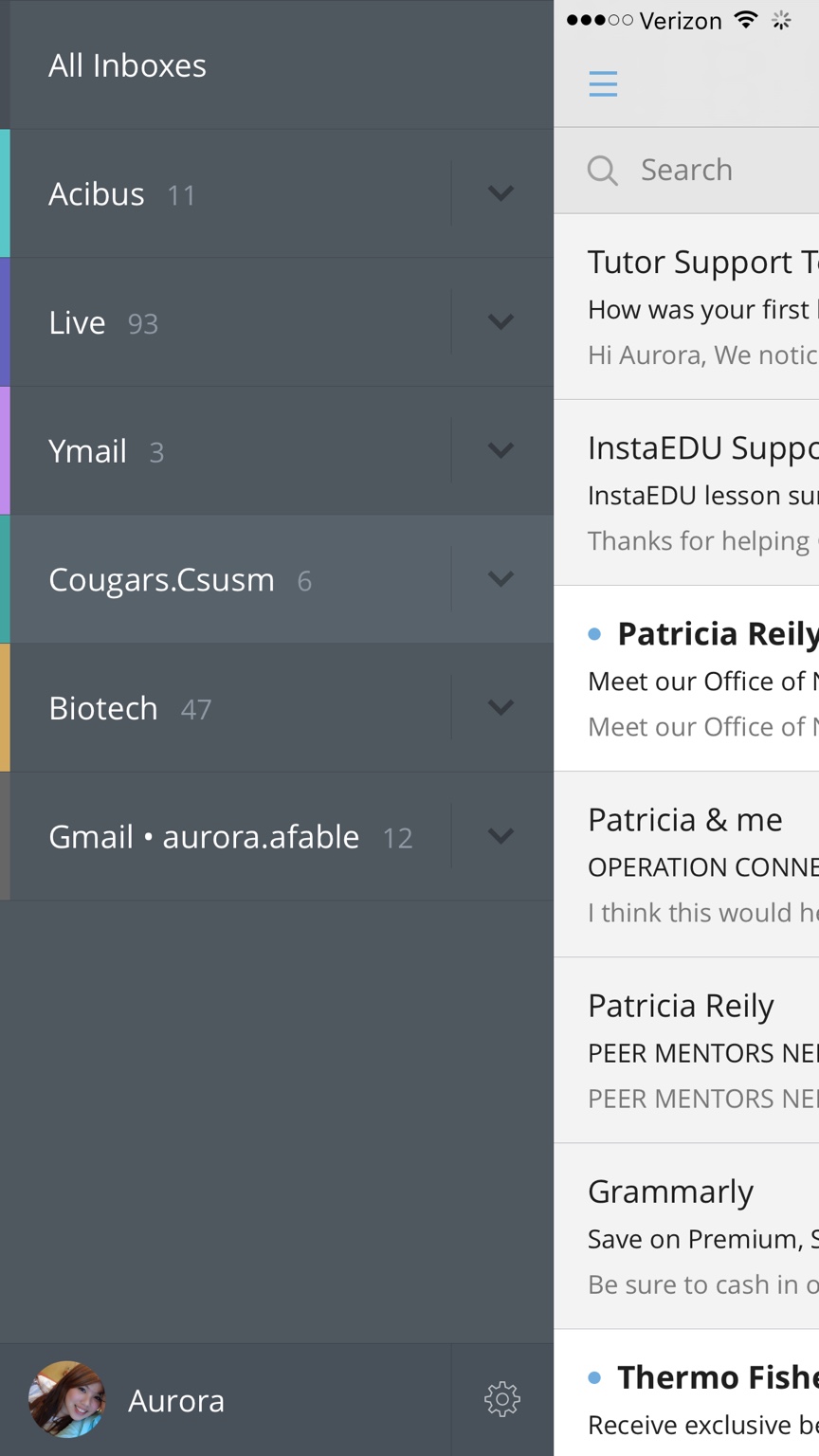Tap unread dot beside Patricia Reily
The image size is (819, 1456).
tap(594, 634)
